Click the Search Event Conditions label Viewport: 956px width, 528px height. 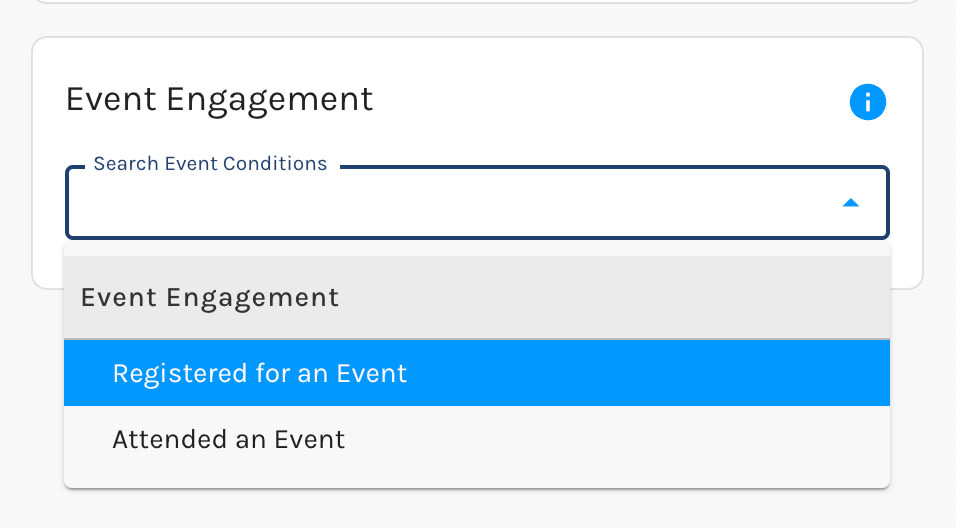pos(210,164)
